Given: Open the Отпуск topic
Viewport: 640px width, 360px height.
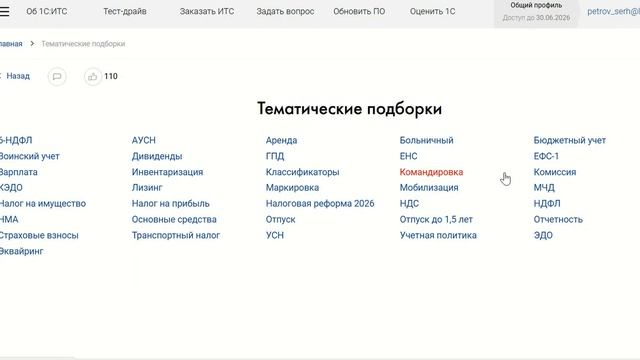Looking at the screenshot, I should [x=280, y=219].
